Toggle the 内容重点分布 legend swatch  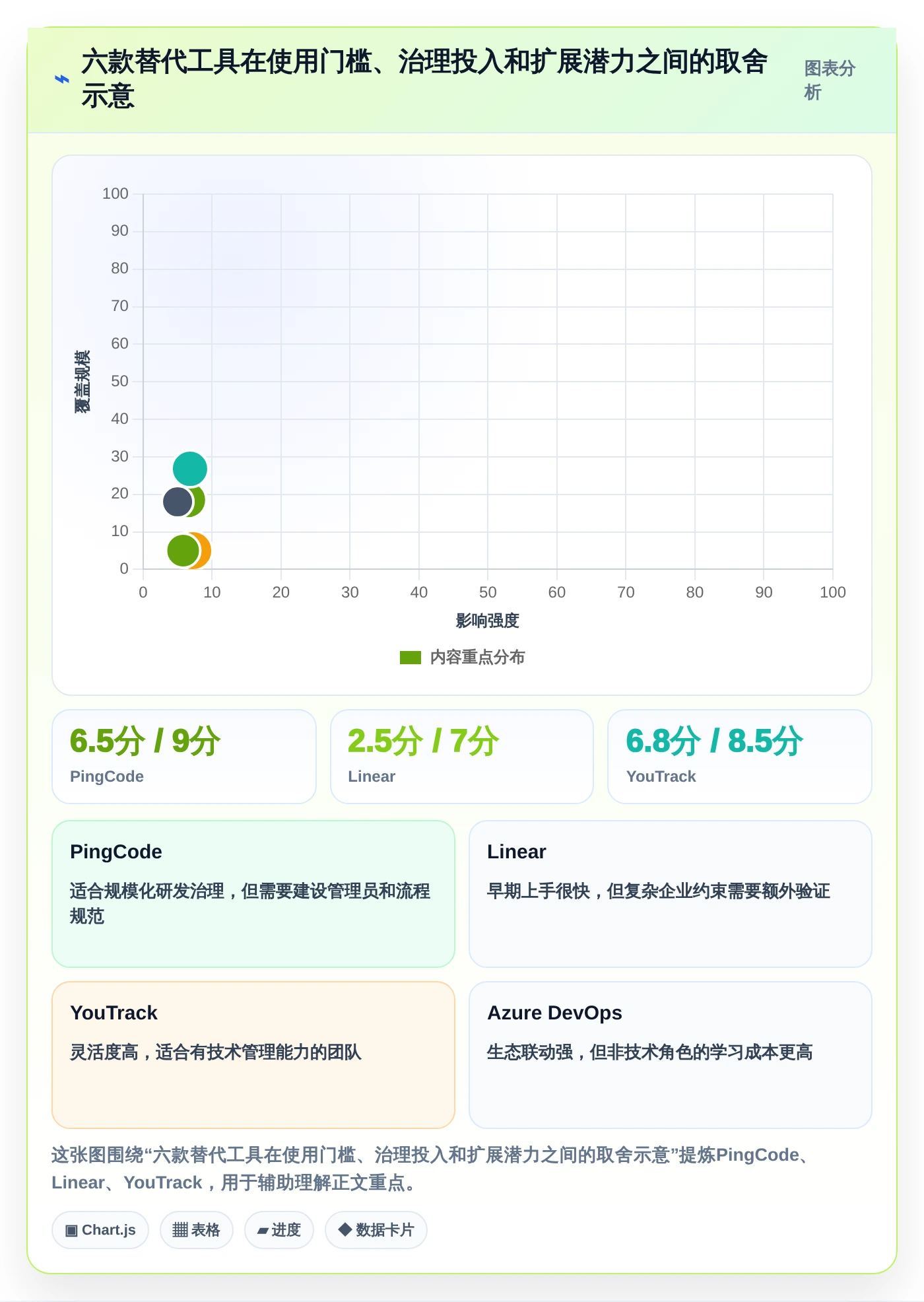point(410,658)
